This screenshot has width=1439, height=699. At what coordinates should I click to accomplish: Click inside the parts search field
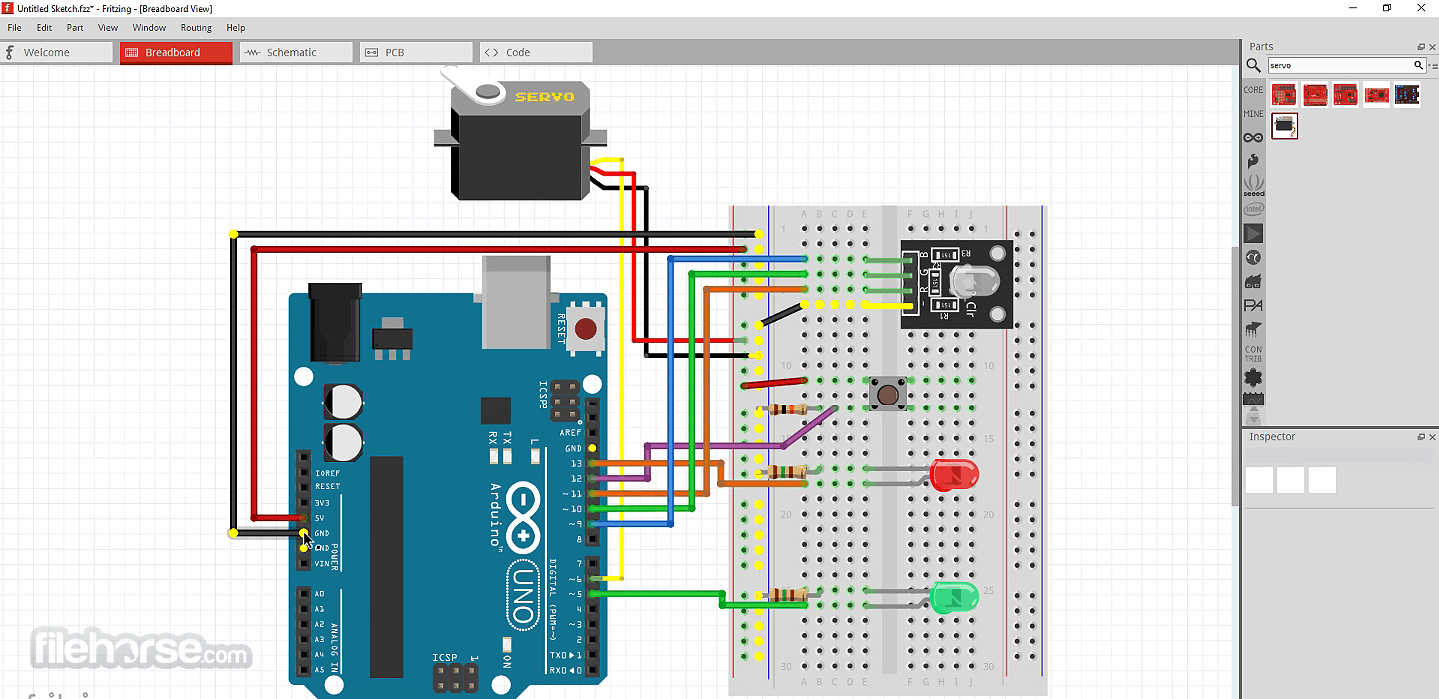point(1340,66)
